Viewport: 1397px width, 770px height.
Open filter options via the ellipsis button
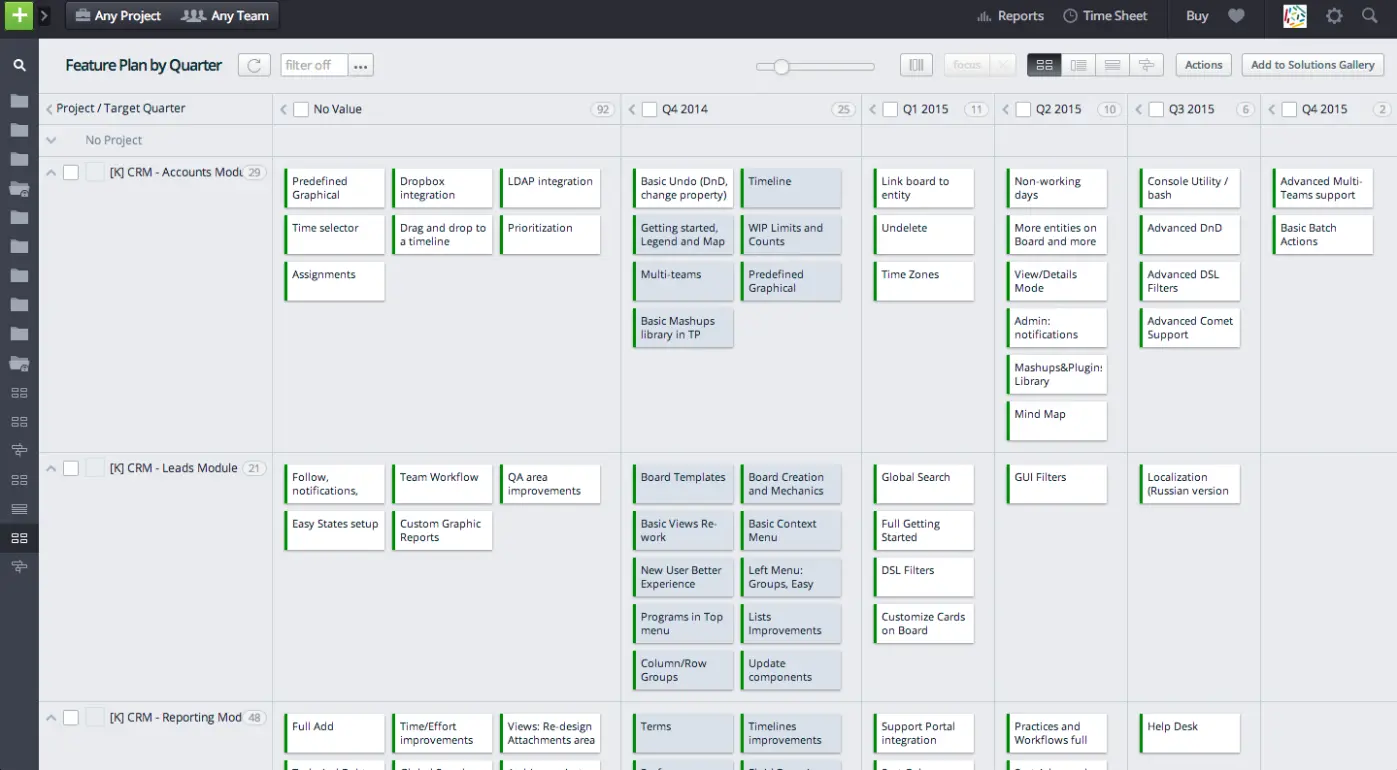coord(361,66)
